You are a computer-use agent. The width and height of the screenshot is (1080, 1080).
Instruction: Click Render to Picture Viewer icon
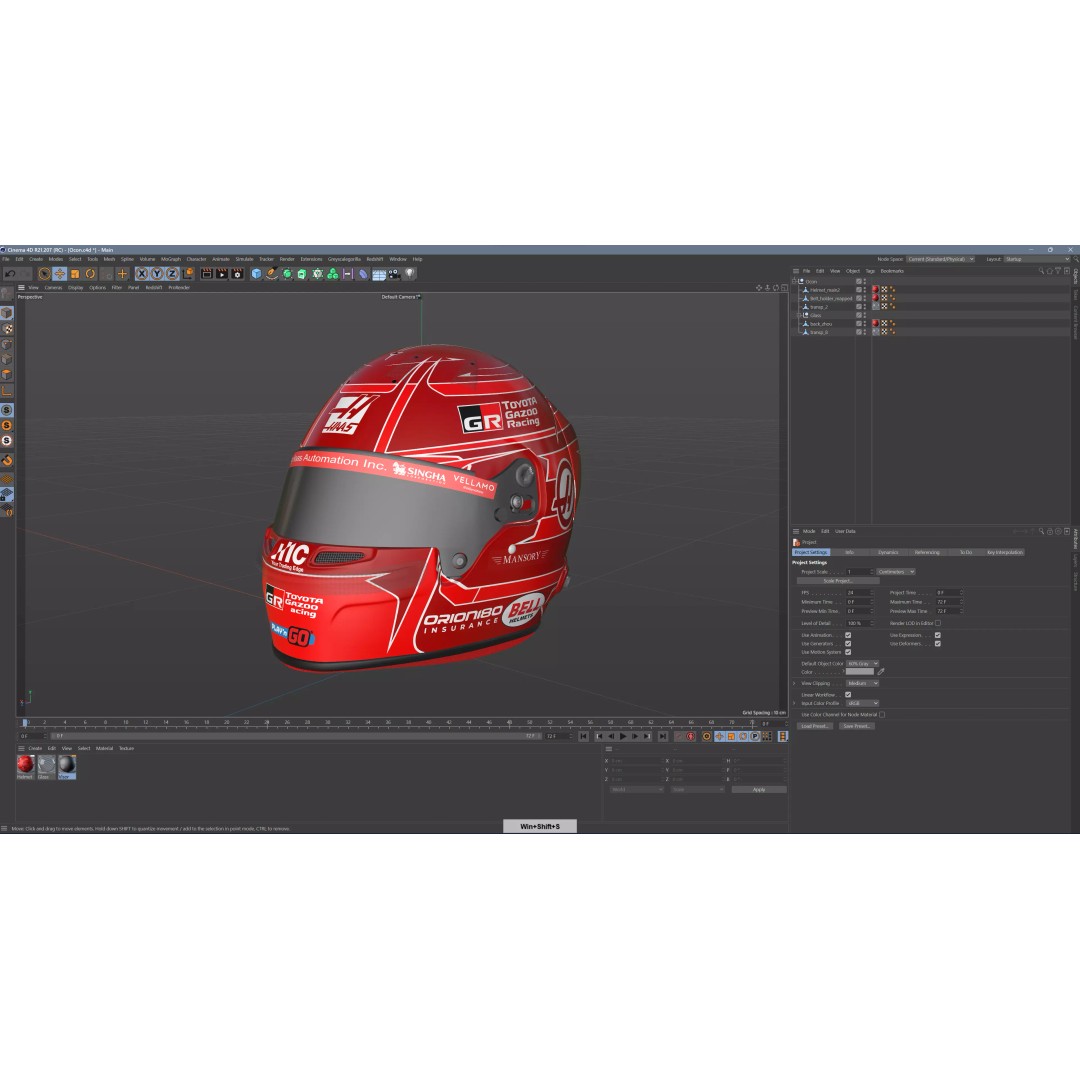pos(222,274)
